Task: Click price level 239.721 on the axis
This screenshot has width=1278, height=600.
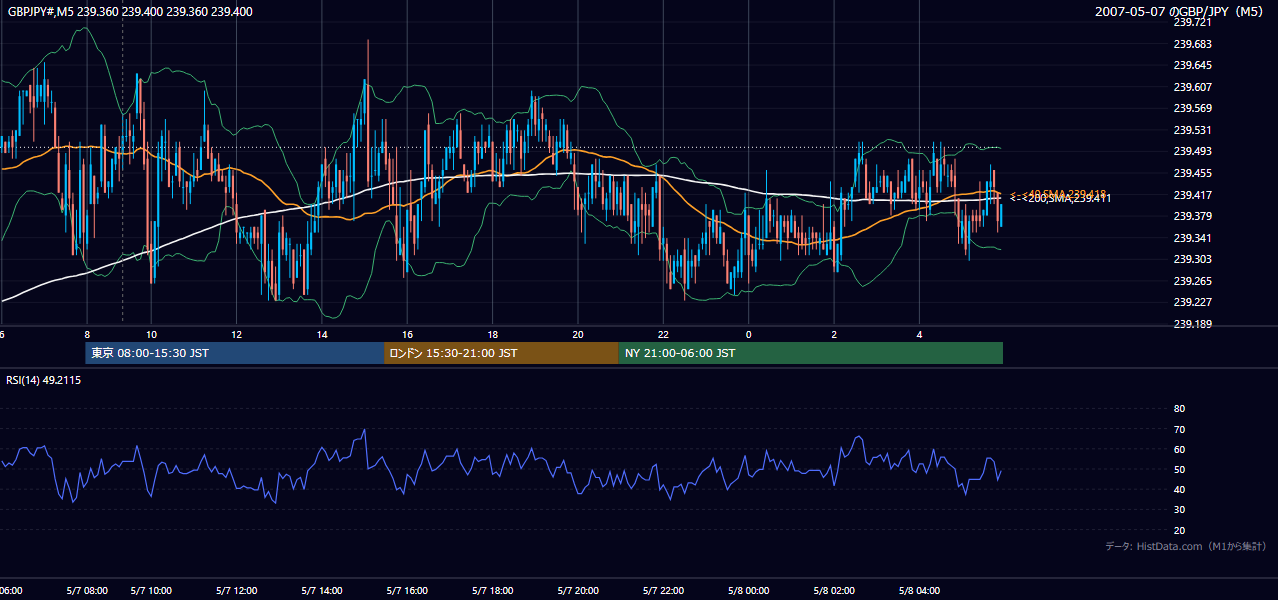Action: click(x=1192, y=22)
